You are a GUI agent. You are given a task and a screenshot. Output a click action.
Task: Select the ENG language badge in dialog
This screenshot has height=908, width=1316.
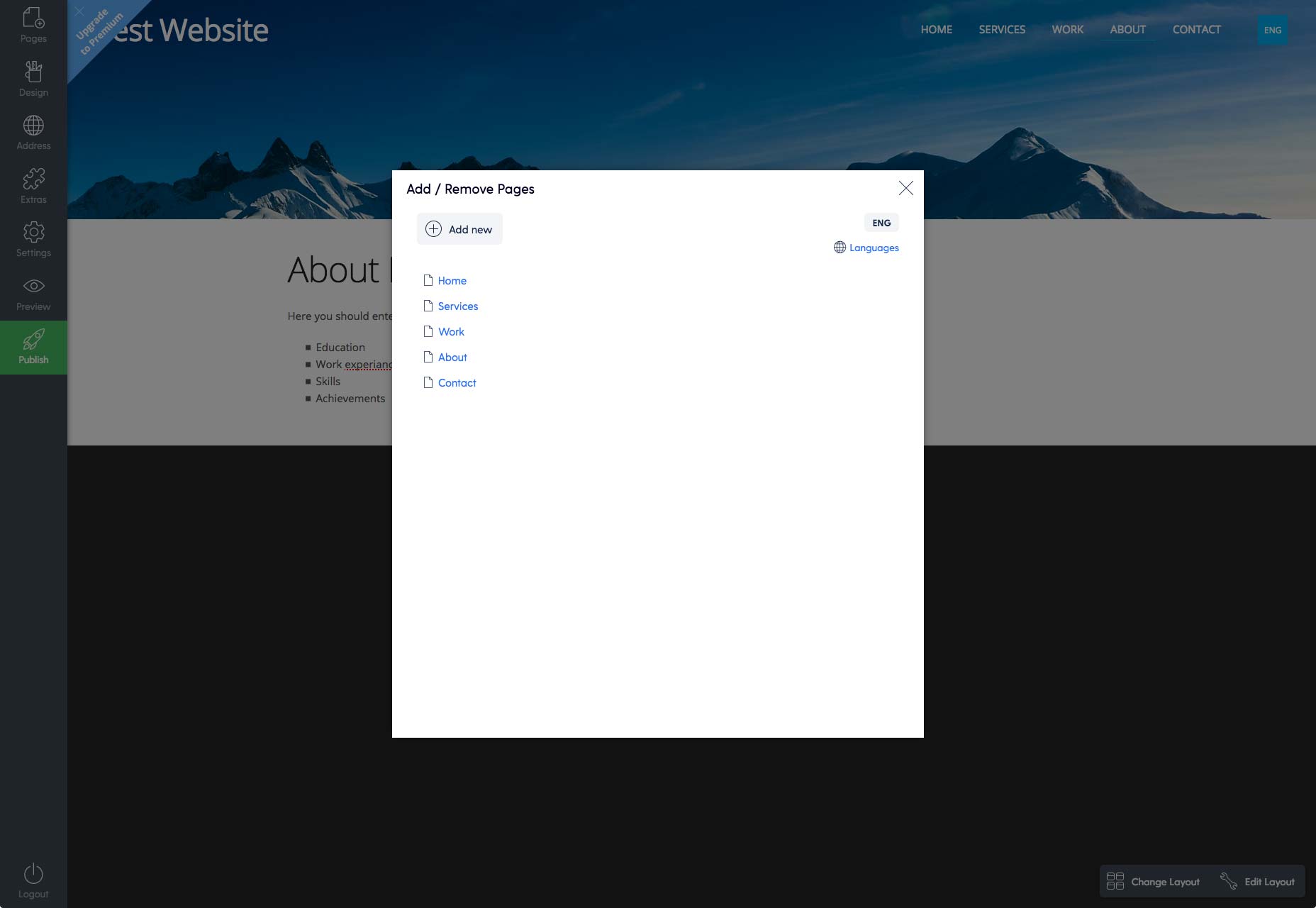tap(881, 223)
